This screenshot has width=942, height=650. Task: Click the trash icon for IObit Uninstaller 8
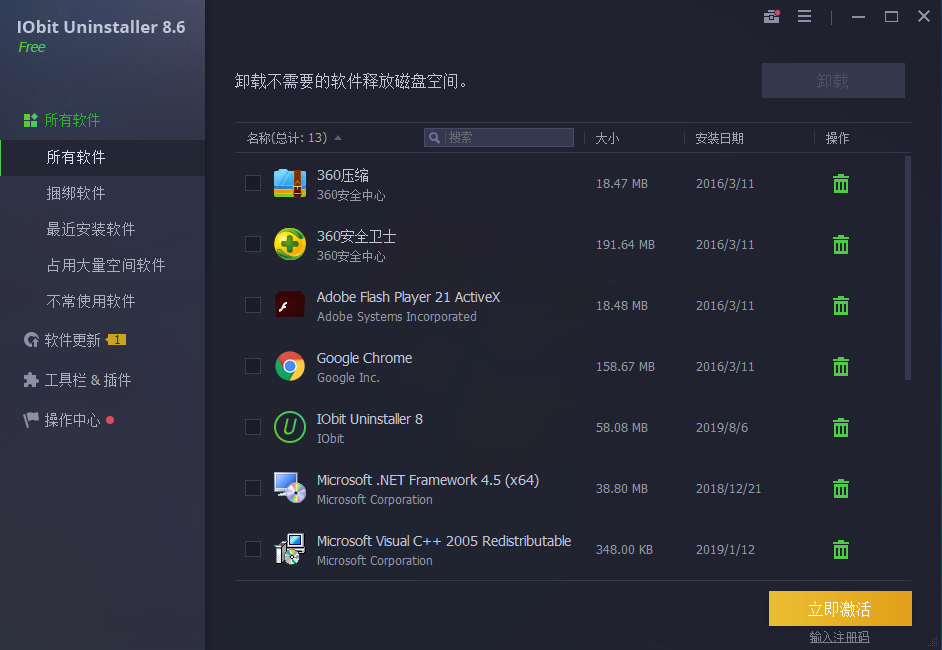coord(841,428)
